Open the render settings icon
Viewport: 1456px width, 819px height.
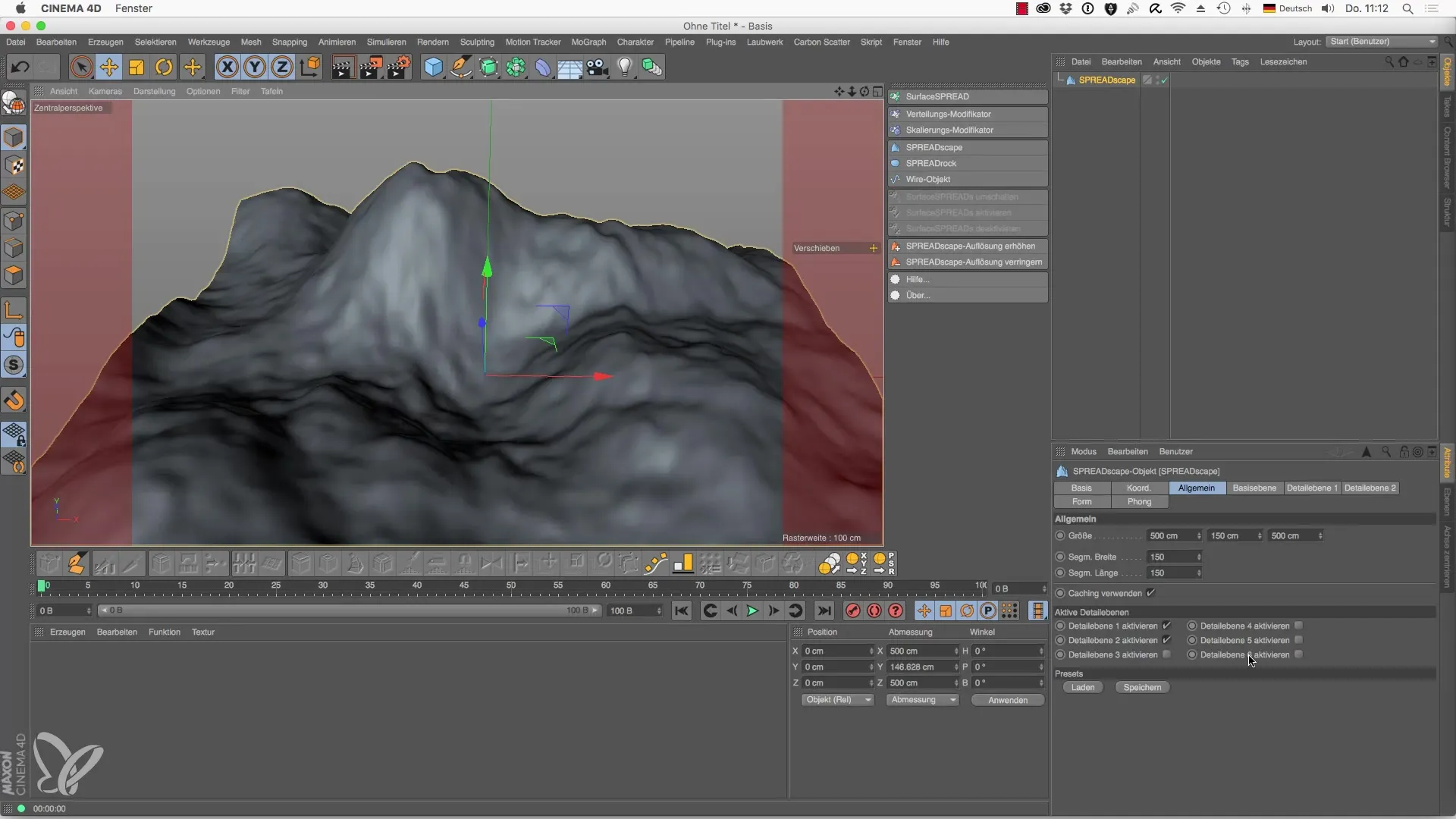pos(399,67)
